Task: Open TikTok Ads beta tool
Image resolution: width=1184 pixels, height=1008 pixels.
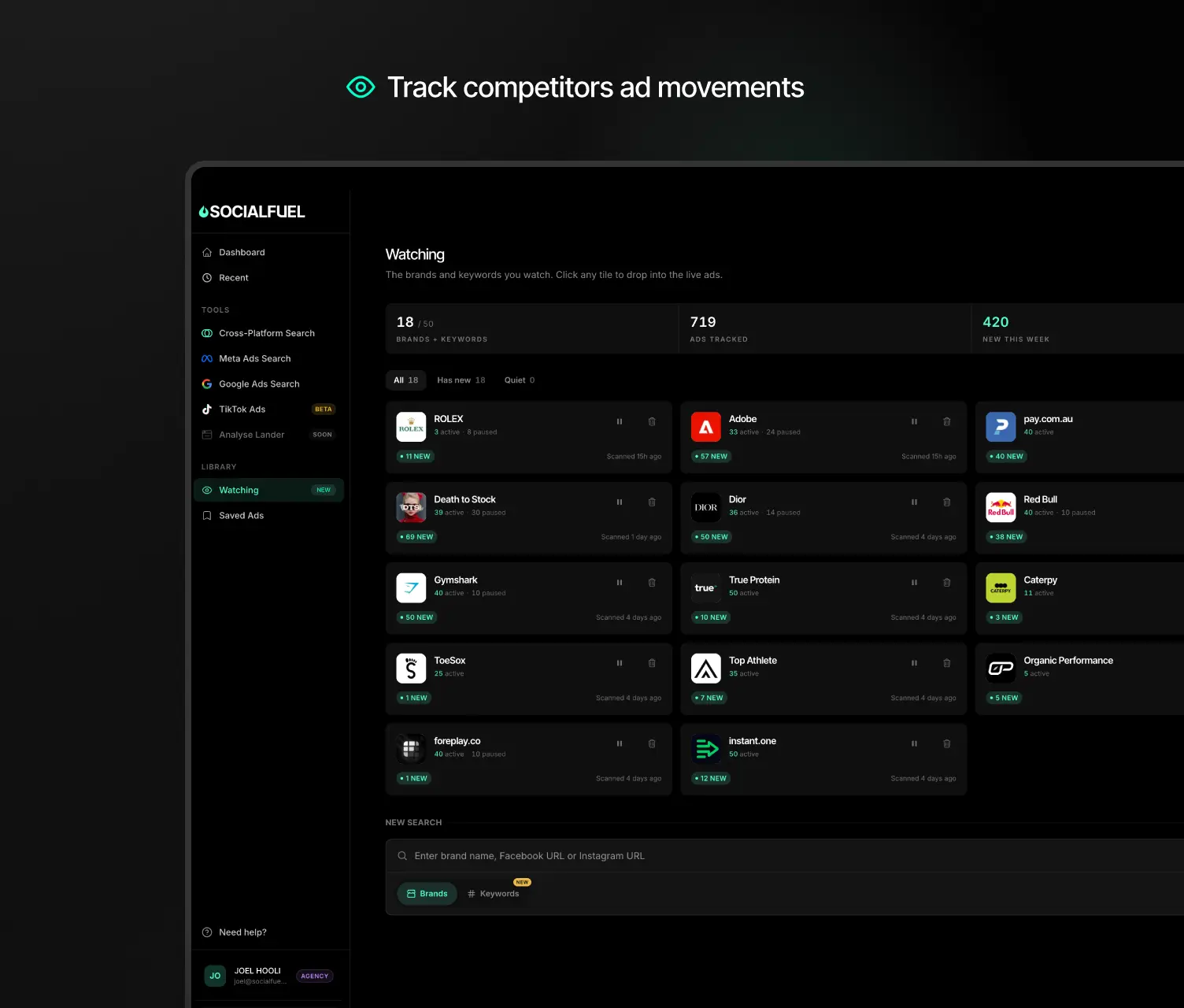Action: tap(268, 409)
